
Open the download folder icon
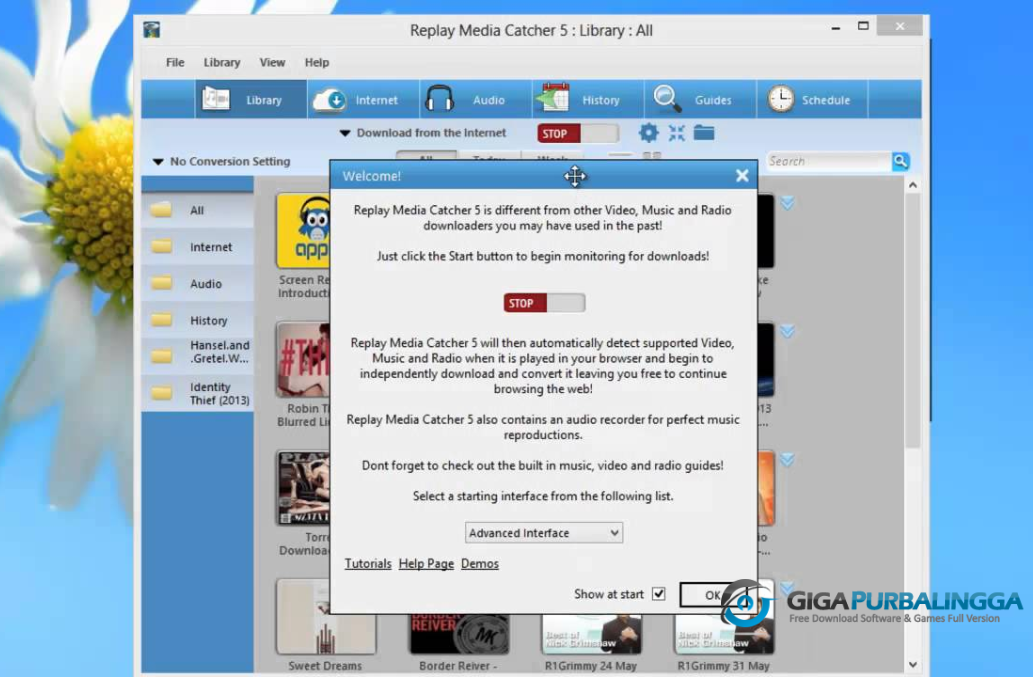click(x=704, y=132)
